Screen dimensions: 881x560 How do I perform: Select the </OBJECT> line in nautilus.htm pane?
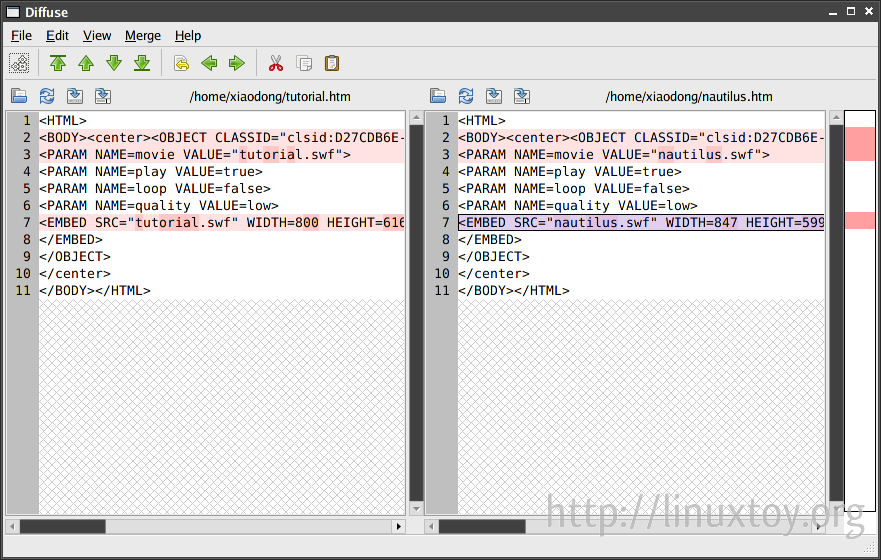pos(641,257)
